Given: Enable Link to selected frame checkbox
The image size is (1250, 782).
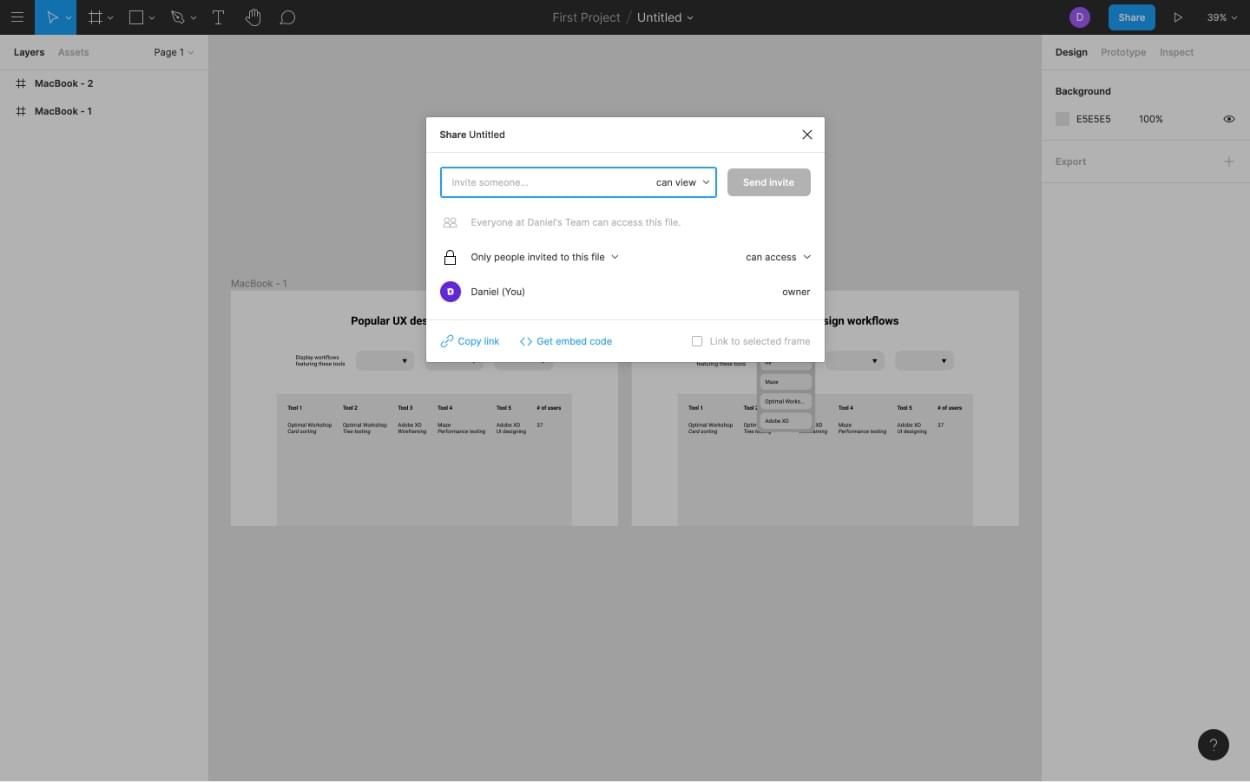Looking at the screenshot, I should pos(697,341).
